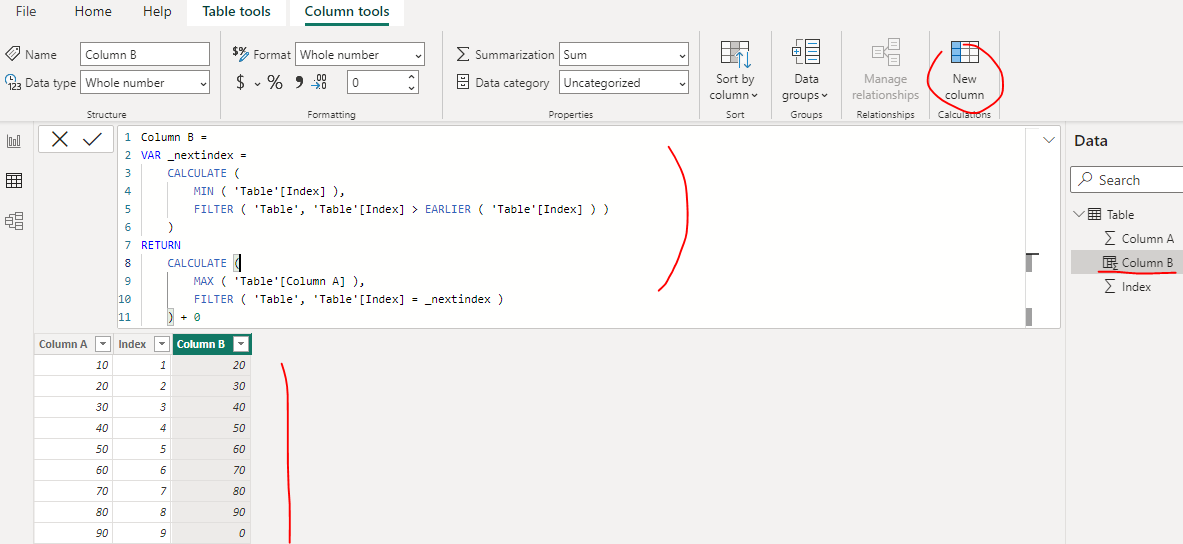Click the currency format dollar icon
Image resolution: width=1183 pixels, height=544 pixels.
(x=241, y=83)
